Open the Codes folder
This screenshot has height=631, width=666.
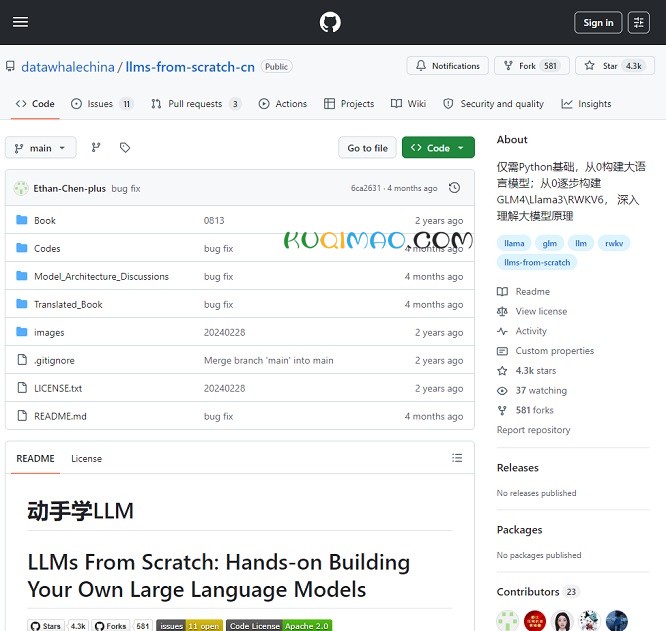point(47,248)
